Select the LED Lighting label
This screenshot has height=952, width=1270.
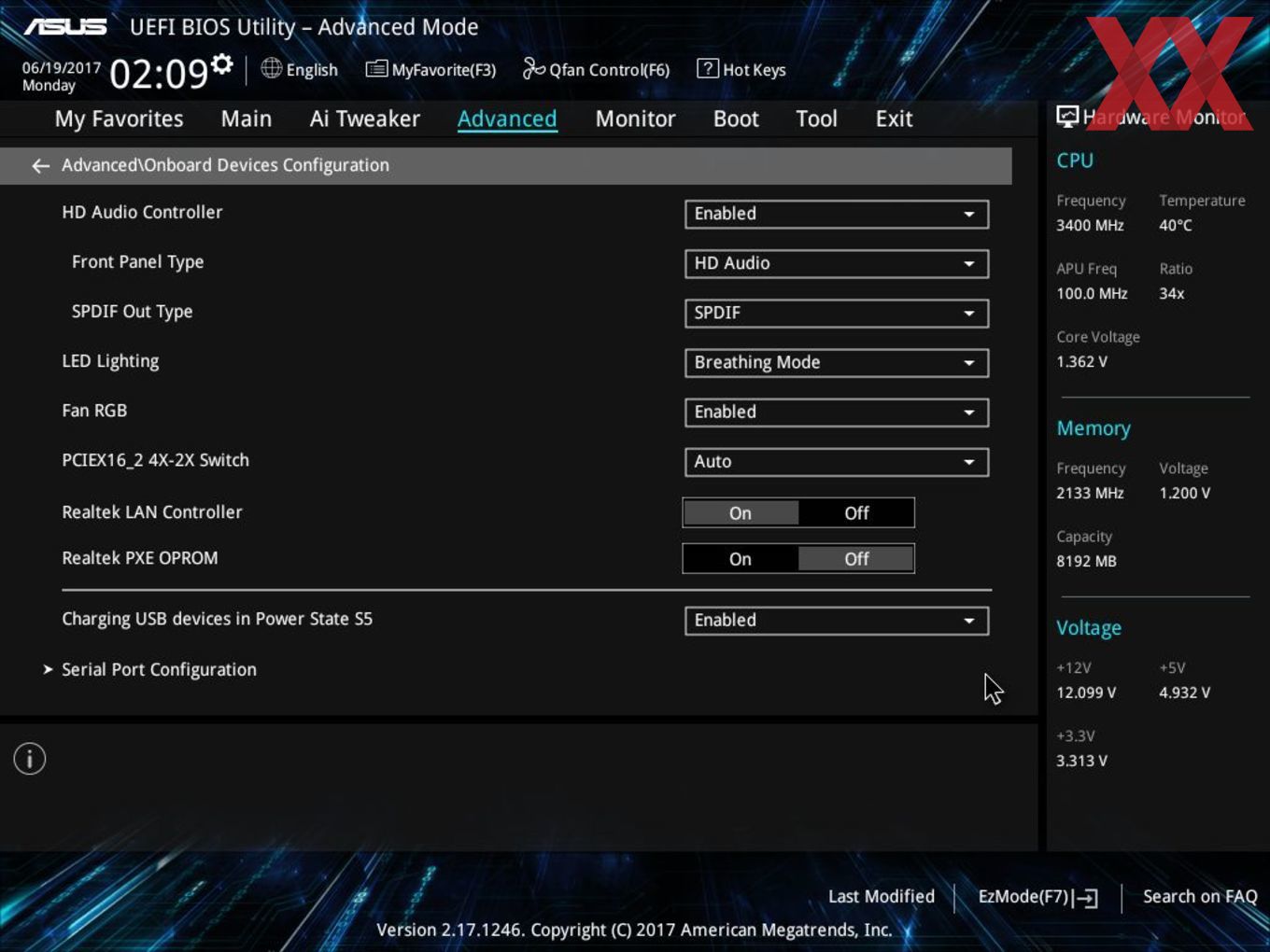[110, 361]
